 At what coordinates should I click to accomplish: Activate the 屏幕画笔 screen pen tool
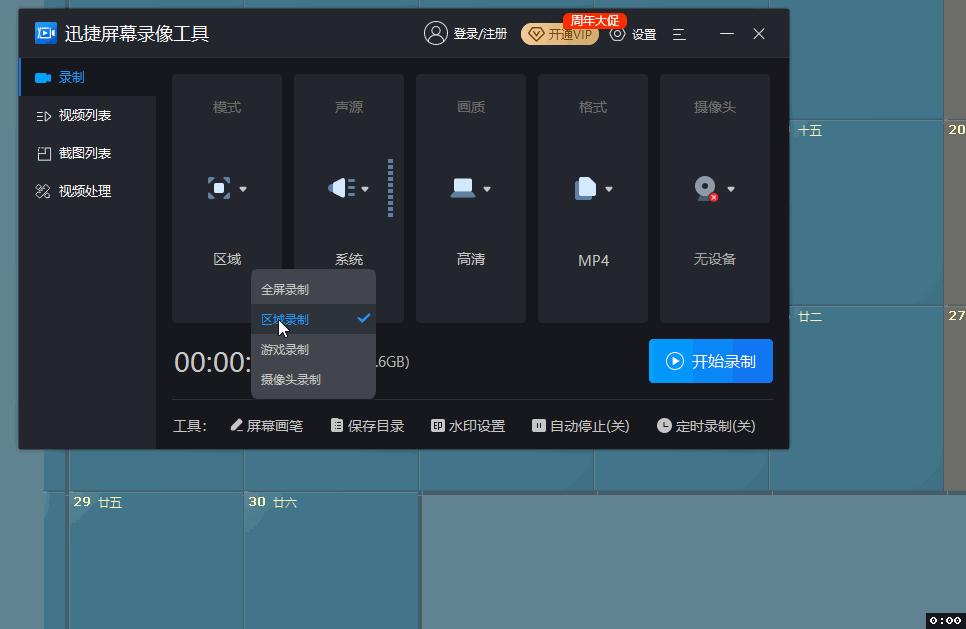(x=266, y=424)
